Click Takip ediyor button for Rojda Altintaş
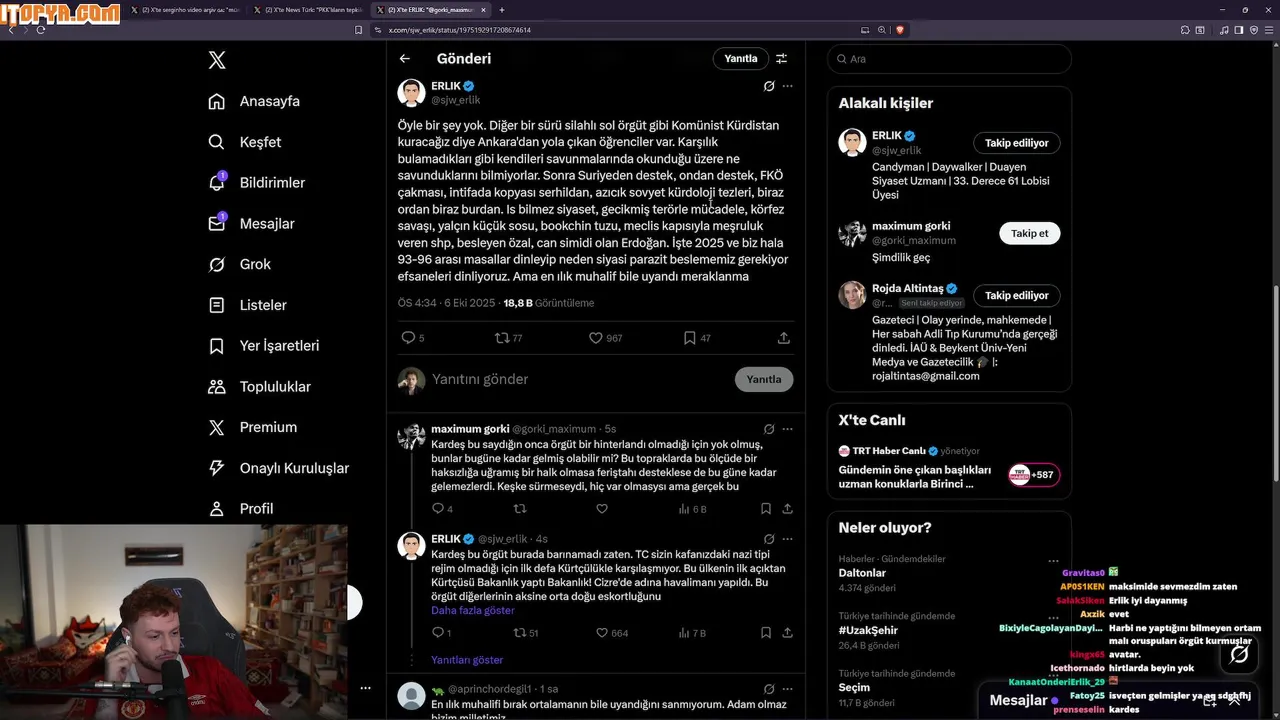The width and height of the screenshot is (1280, 720). [x=1017, y=296]
